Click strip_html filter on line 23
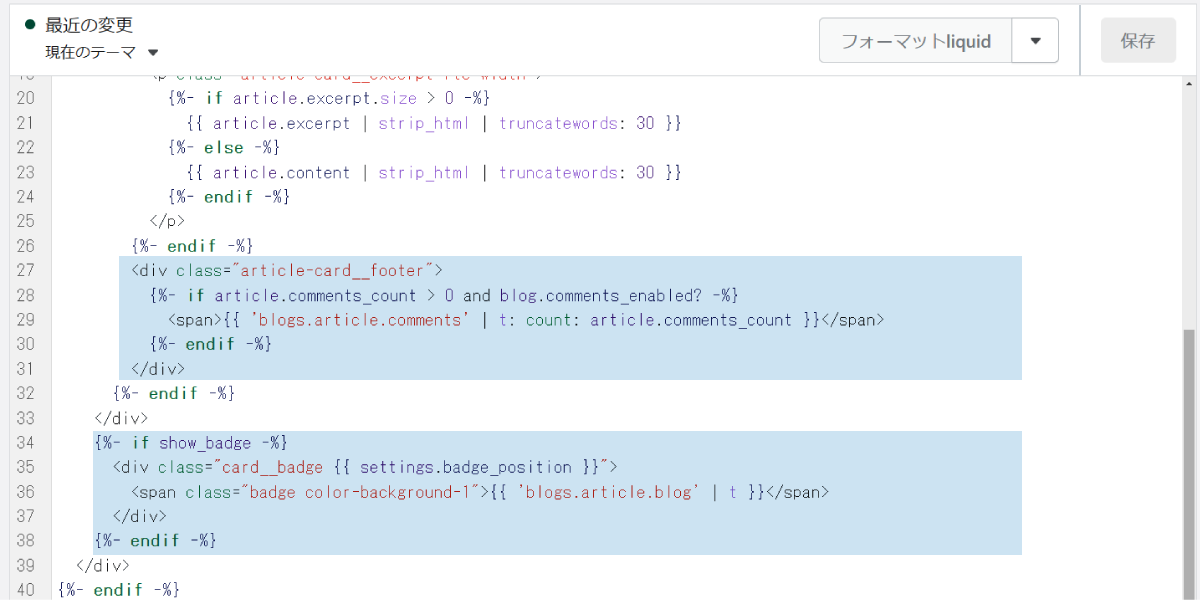 [424, 173]
